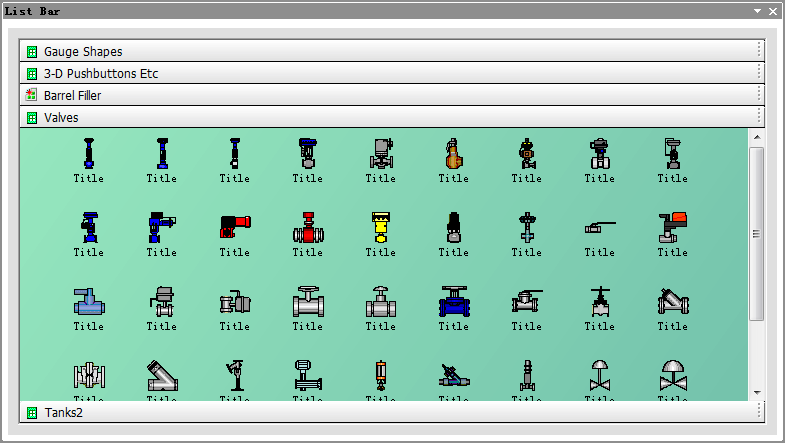Expand the Gauge Shapes category
This screenshot has height=443, width=785.
coord(84,51)
